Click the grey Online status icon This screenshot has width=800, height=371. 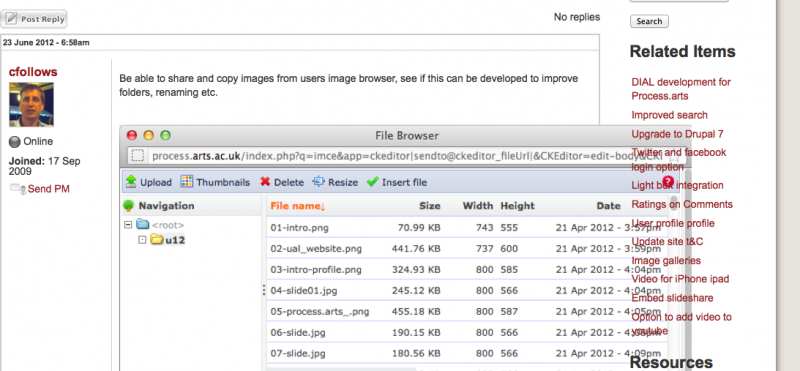(15, 142)
